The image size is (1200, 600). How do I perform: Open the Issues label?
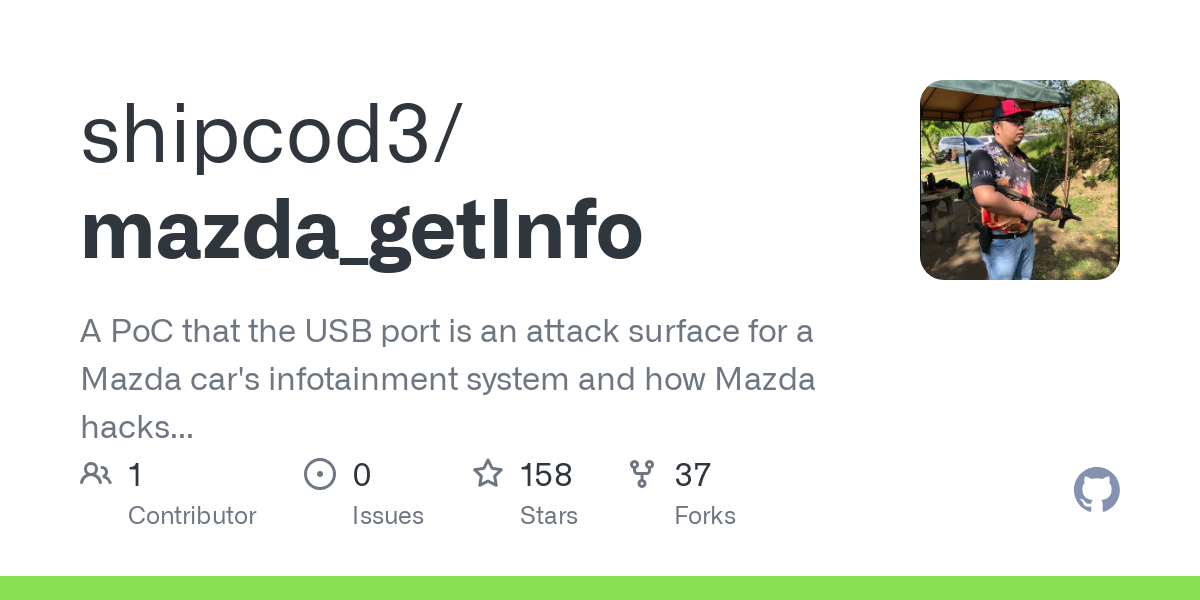[x=388, y=516]
